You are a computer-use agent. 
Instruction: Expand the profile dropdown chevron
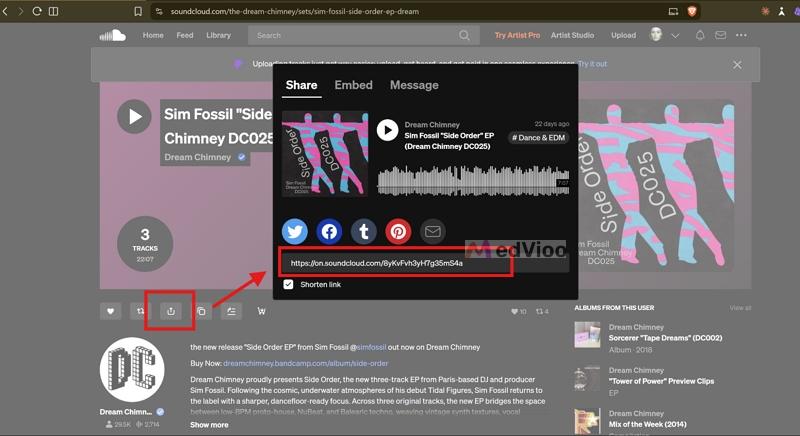pyautogui.click(x=675, y=36)
